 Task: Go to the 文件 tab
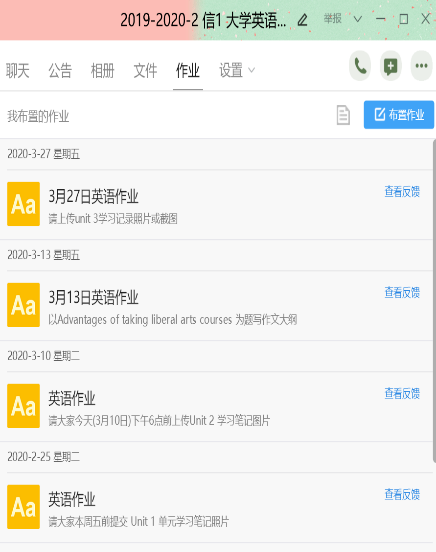point(145,70)
